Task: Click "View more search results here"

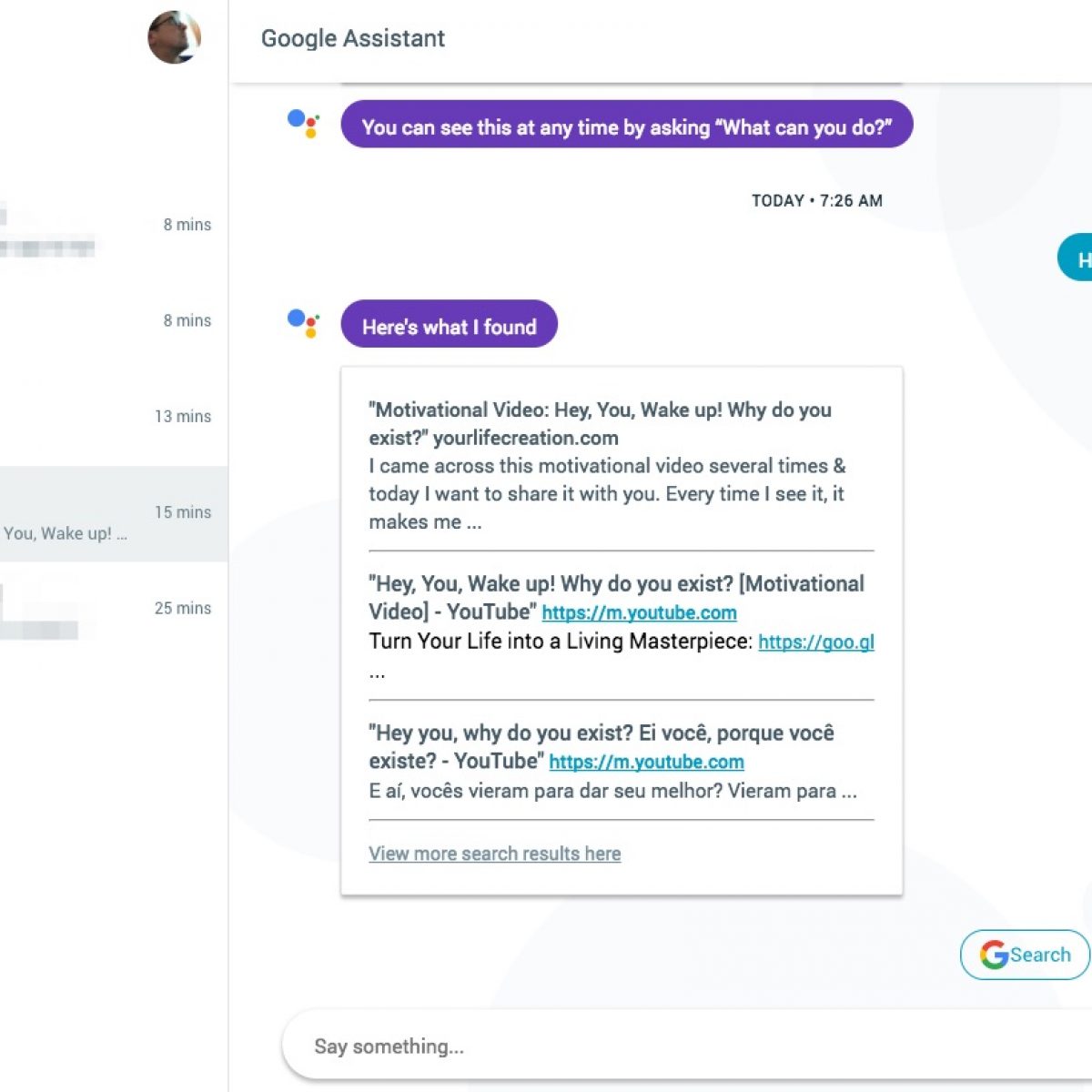Action: pyautogui.click(x=494, y=854)
